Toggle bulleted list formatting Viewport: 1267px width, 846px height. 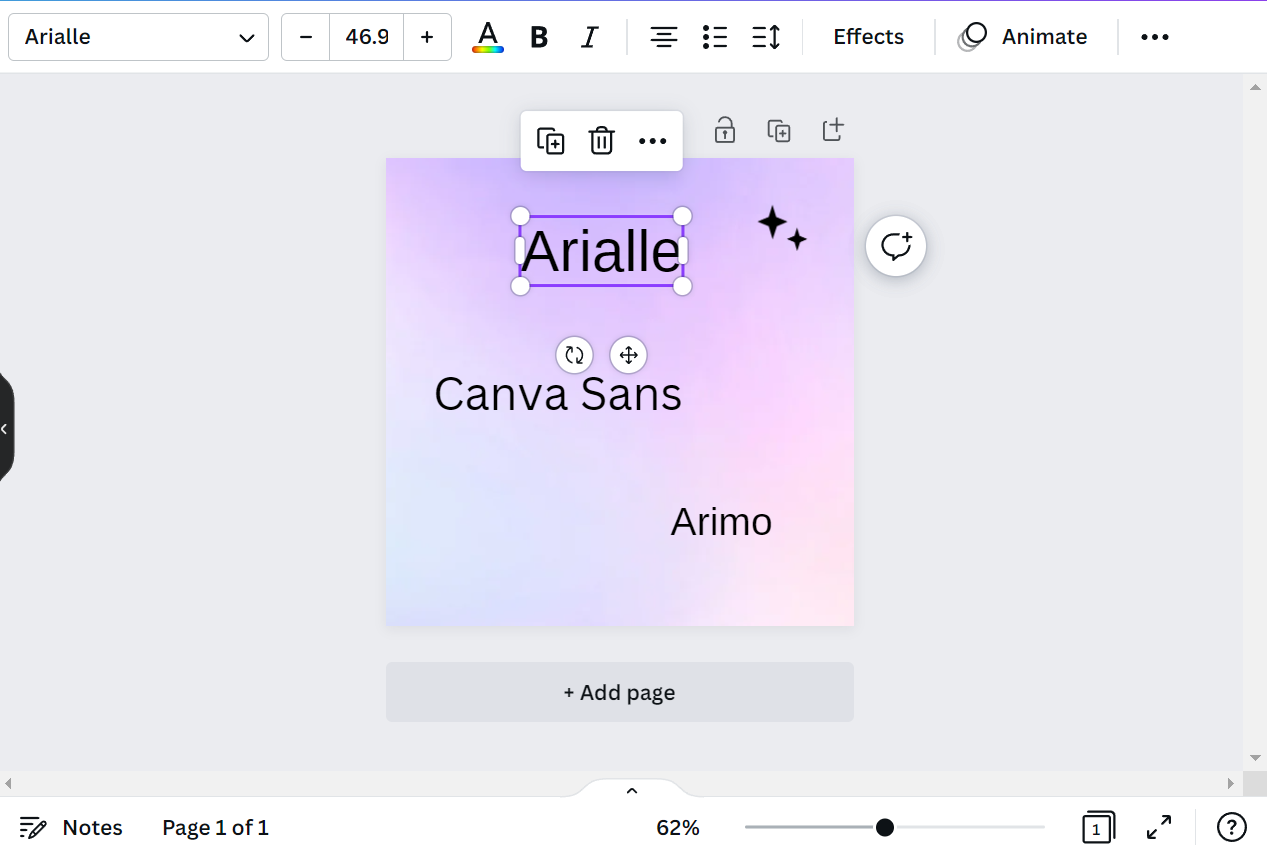(x=714, y=37)
